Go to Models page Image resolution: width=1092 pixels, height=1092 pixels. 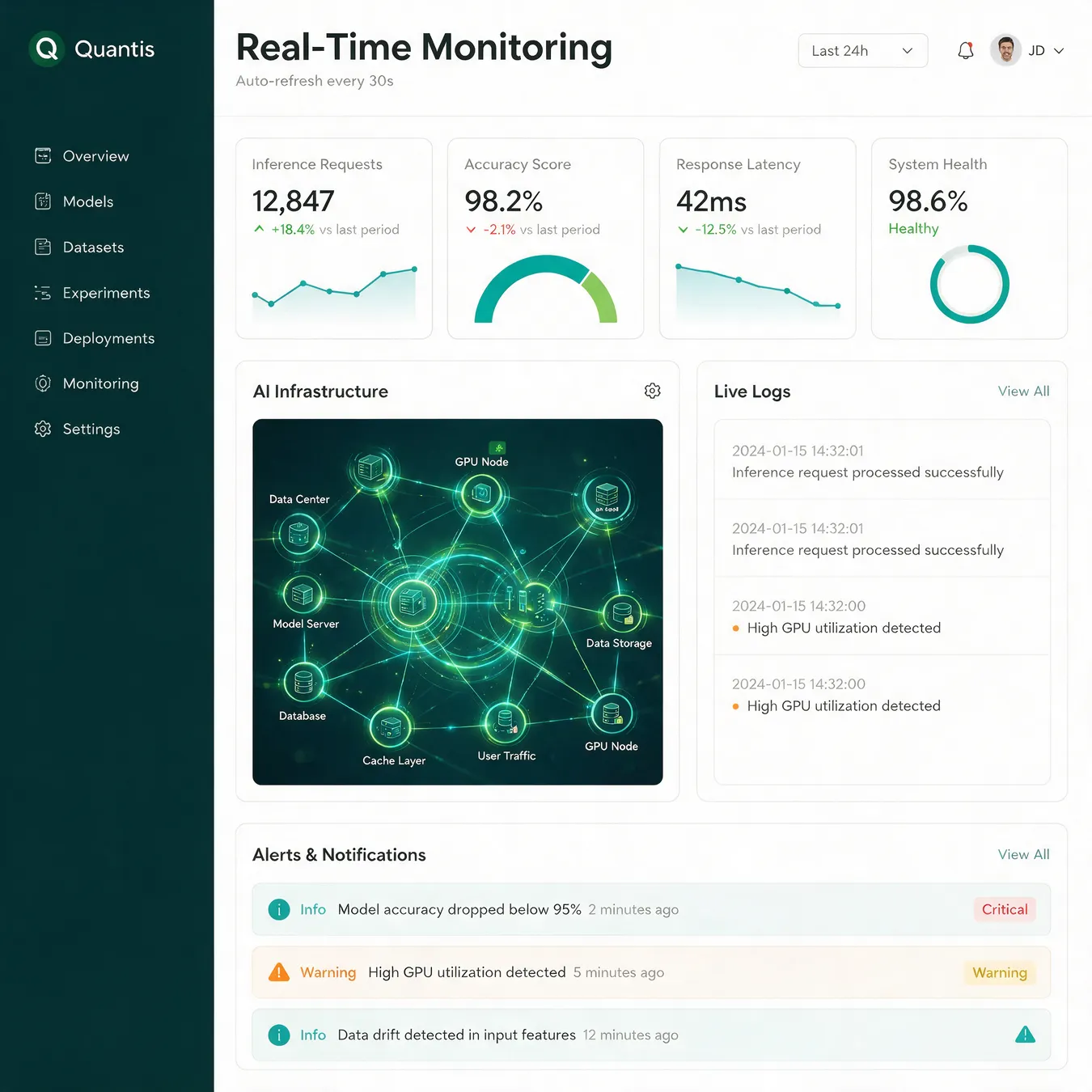click(x=88, y=201)
